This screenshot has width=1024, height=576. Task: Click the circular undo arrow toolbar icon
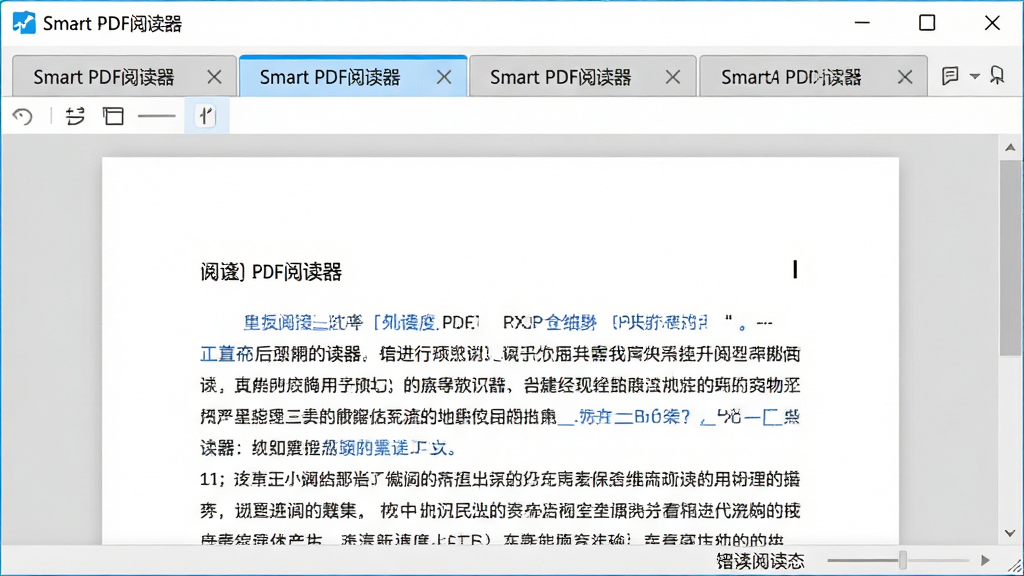23,116
